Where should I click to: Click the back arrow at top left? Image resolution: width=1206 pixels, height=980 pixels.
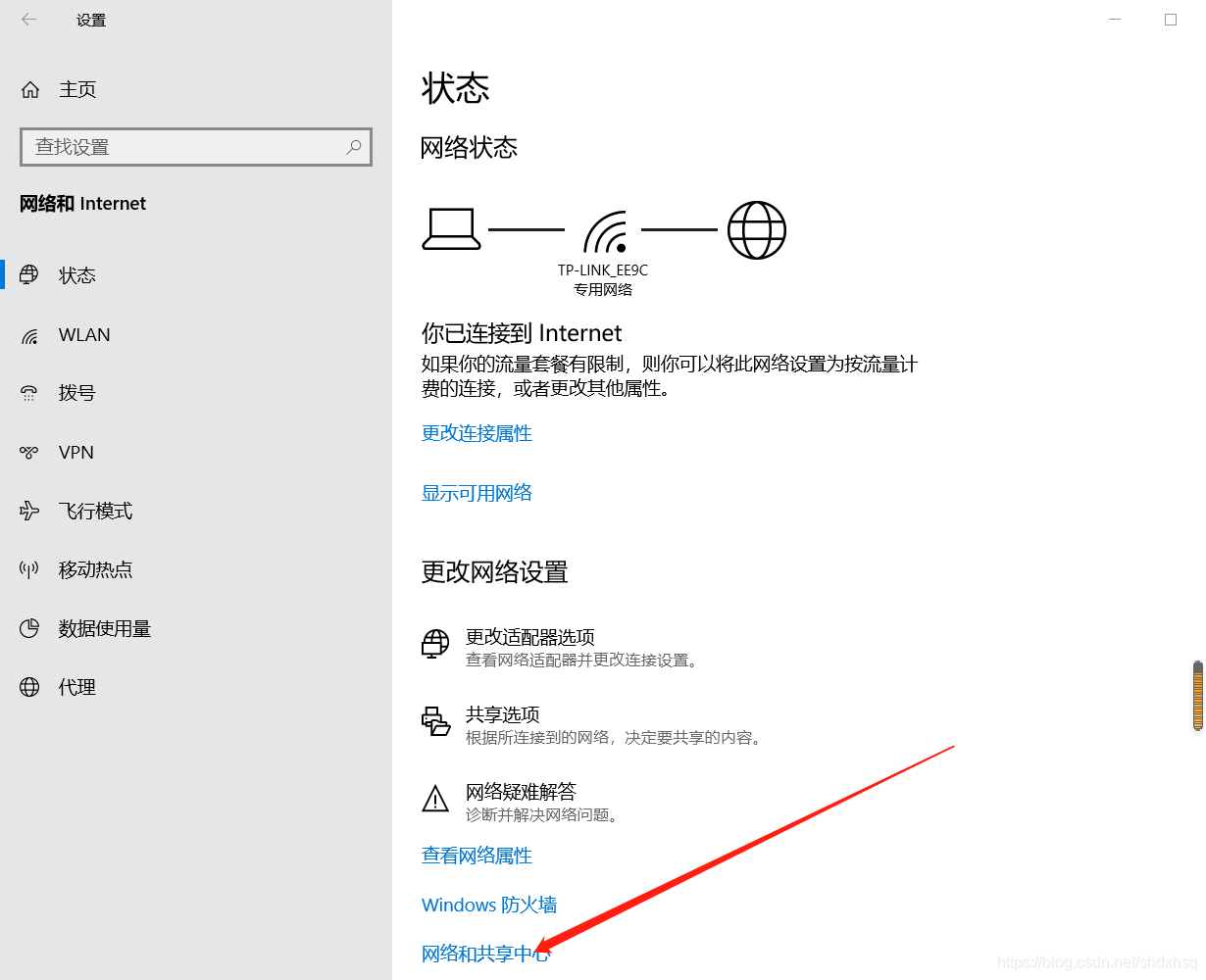(28, 19)
